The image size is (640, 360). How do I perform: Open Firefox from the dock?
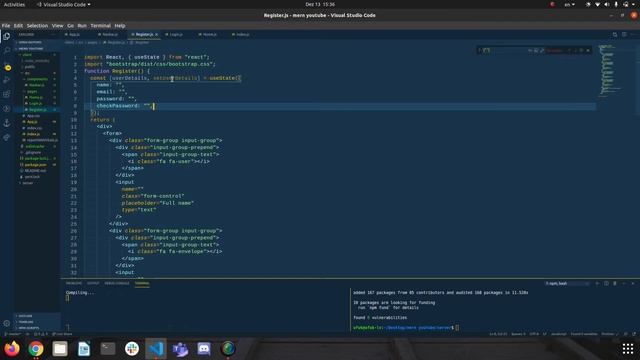(x=12, y=349)
